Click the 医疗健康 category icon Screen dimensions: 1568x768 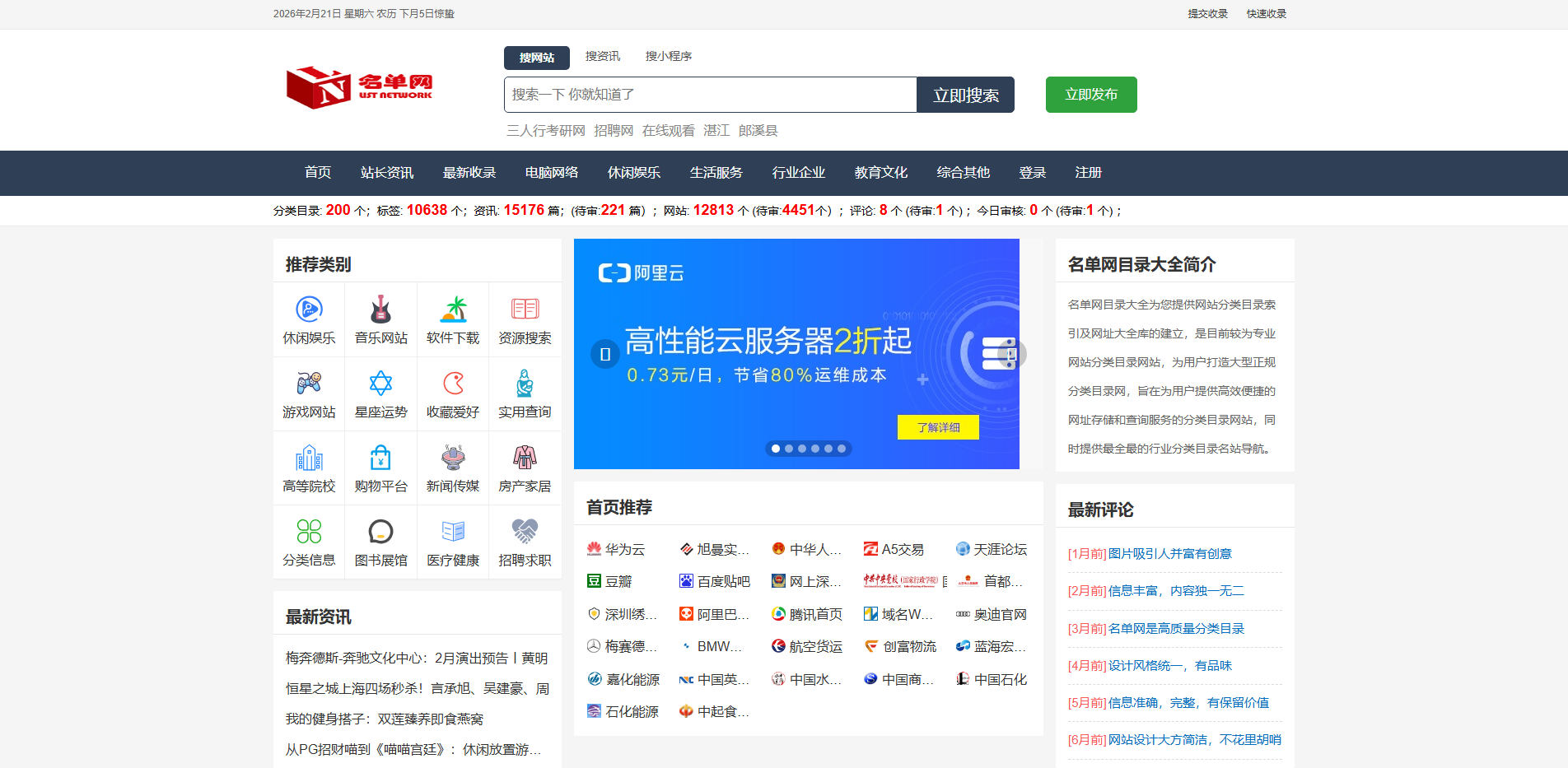coord(452,533)
